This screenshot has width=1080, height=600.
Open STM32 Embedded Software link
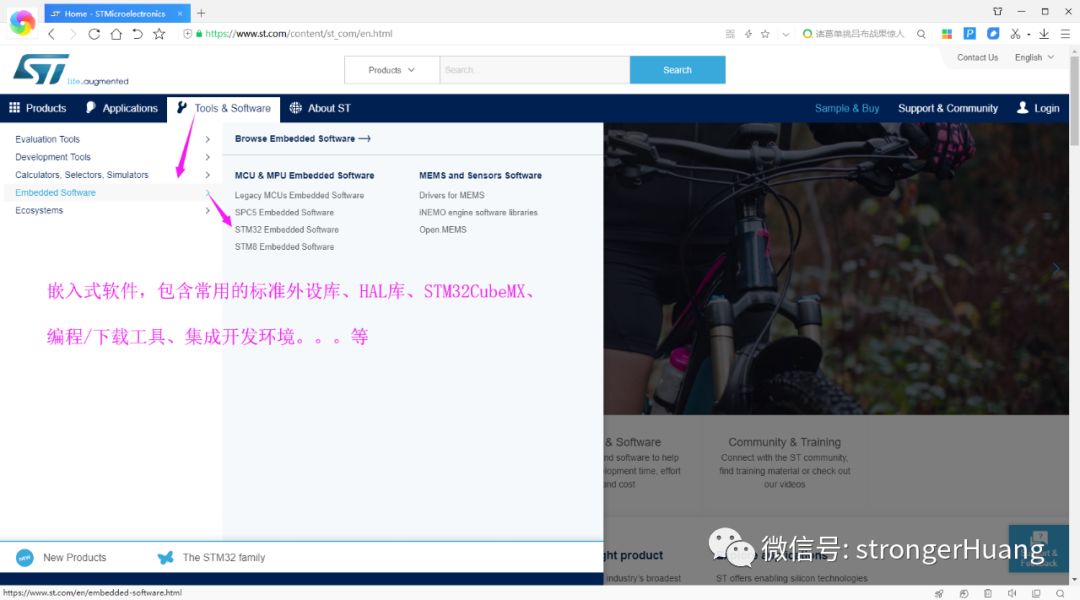pos(287,229)
